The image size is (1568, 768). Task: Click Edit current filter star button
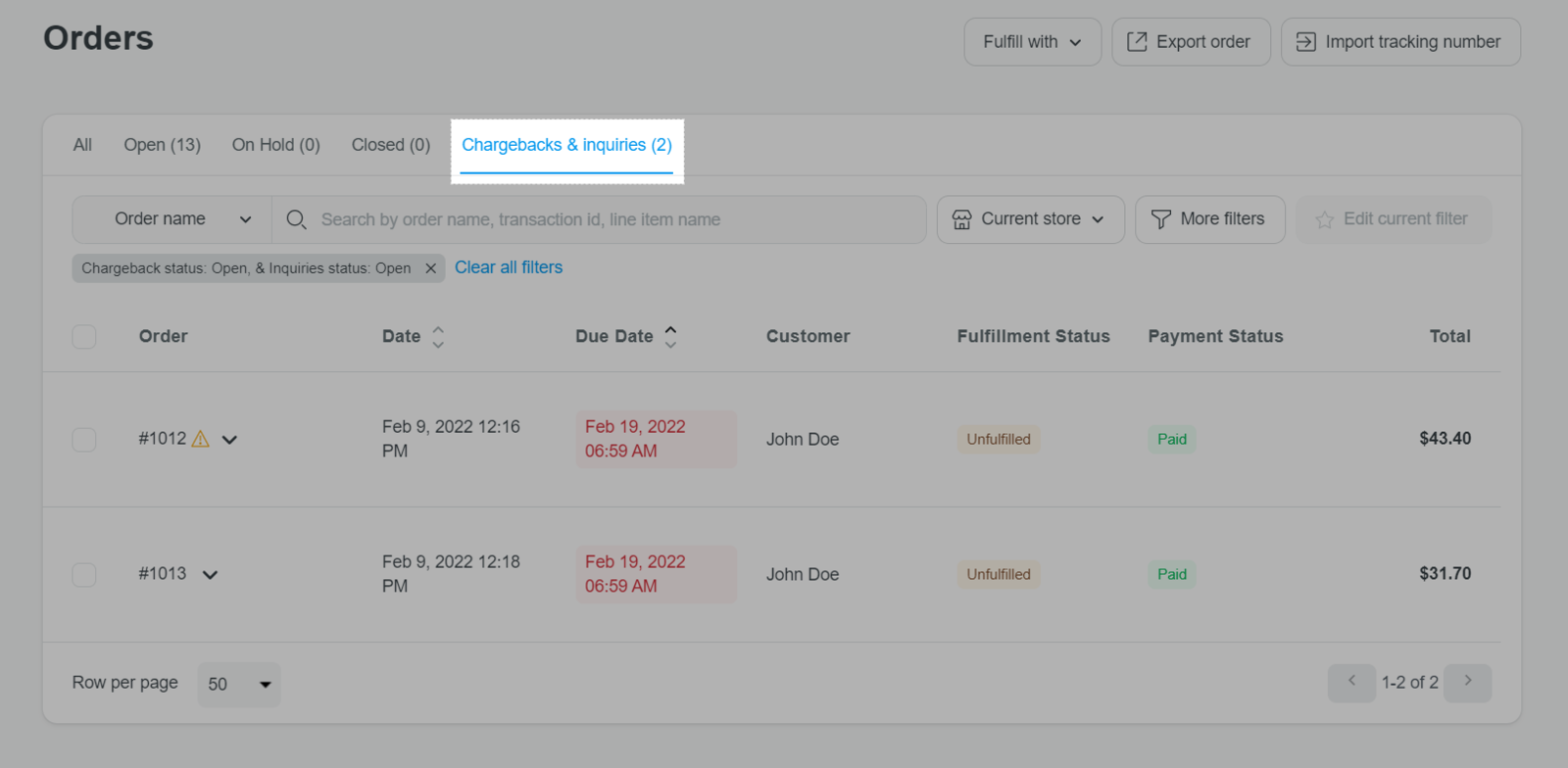point(1393,219)
